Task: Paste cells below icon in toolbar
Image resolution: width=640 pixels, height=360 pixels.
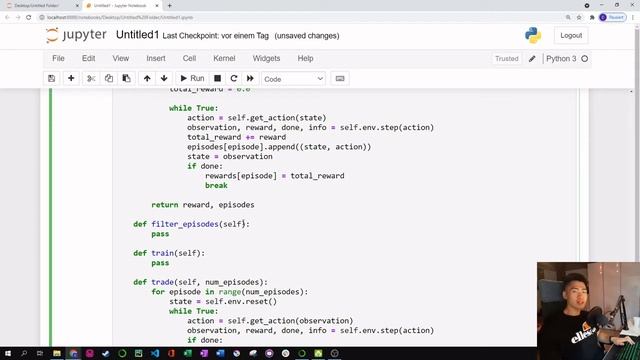Action: 127,78
